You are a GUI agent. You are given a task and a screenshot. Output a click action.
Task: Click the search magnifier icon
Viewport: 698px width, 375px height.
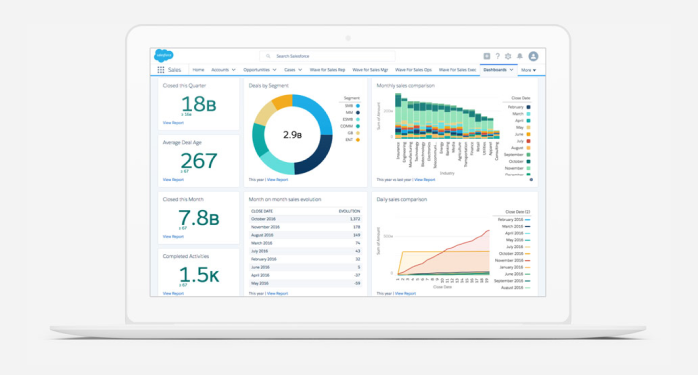(268, 56)
